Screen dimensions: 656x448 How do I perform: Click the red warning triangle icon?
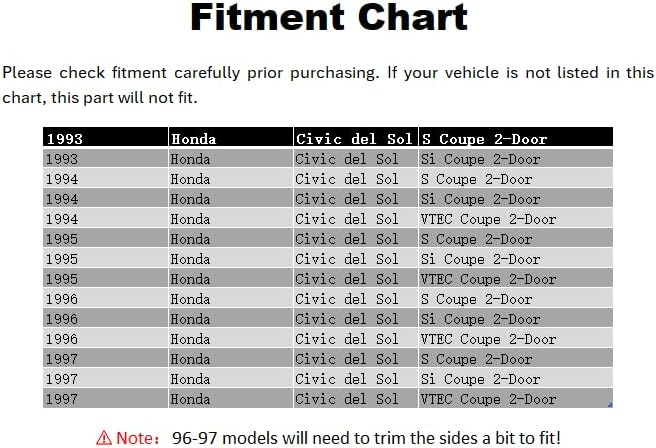pos(104,438)
